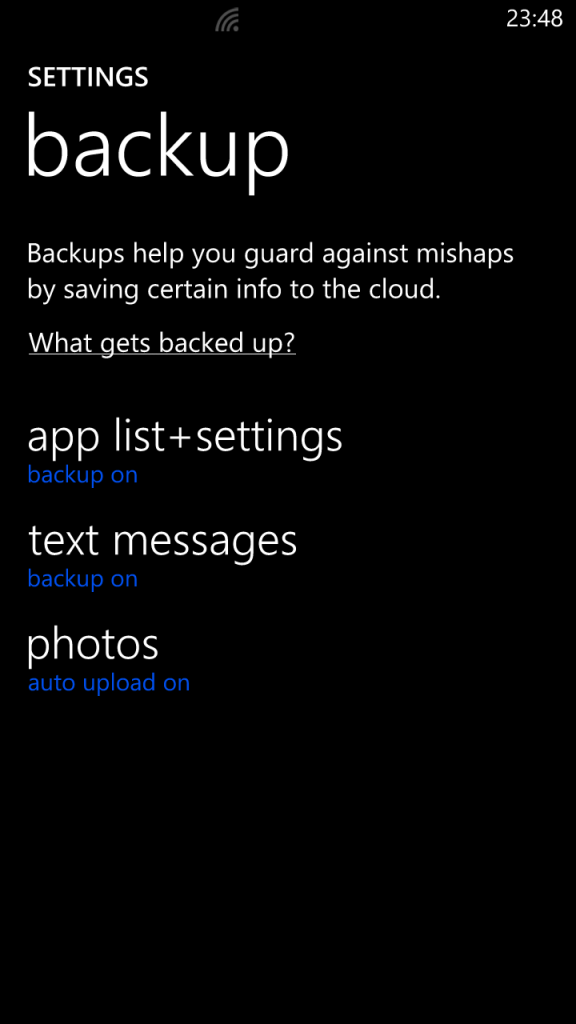Tap 'auto upload on' status under photos
Image resolution: width=576 pixels, height=1024 pixels.
coord(108,683)
